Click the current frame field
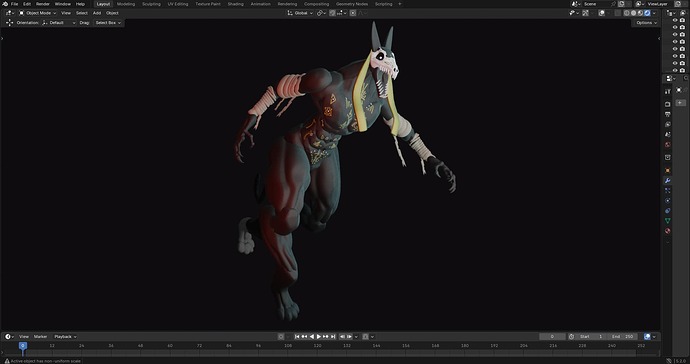This screenshot has width=690, height=364. (552, 336)
